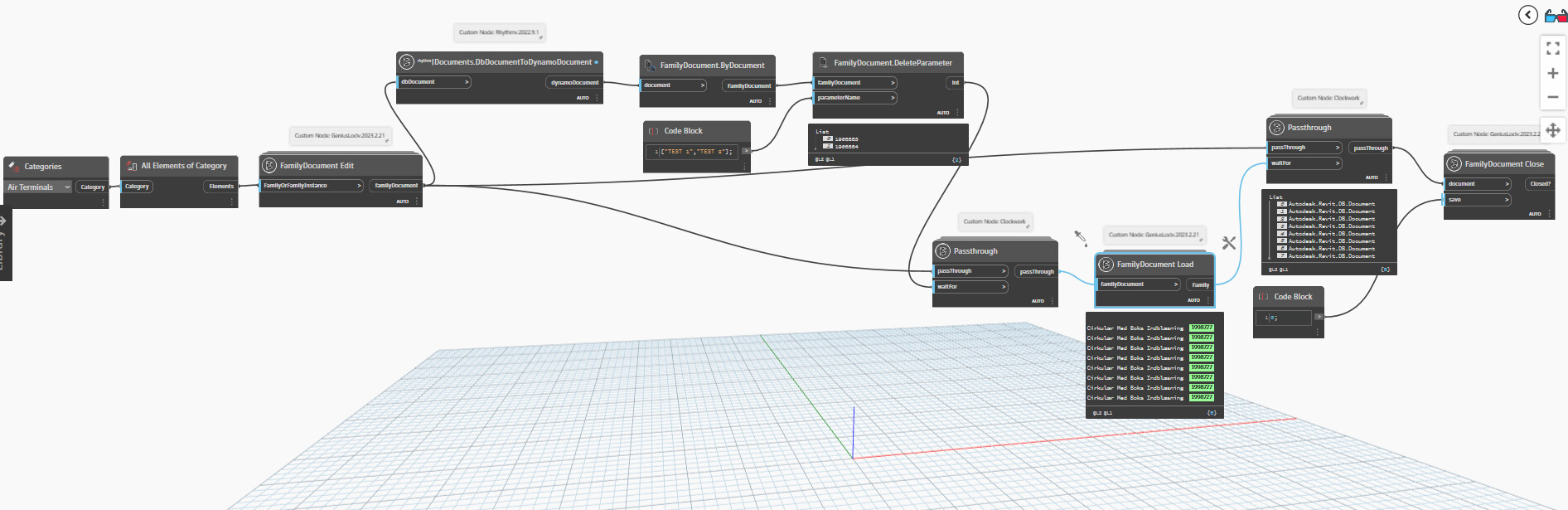Viewport: 1568px width, 510px height.
Task: Click the Zoom to Fit icon
Action: (1553, 49)
